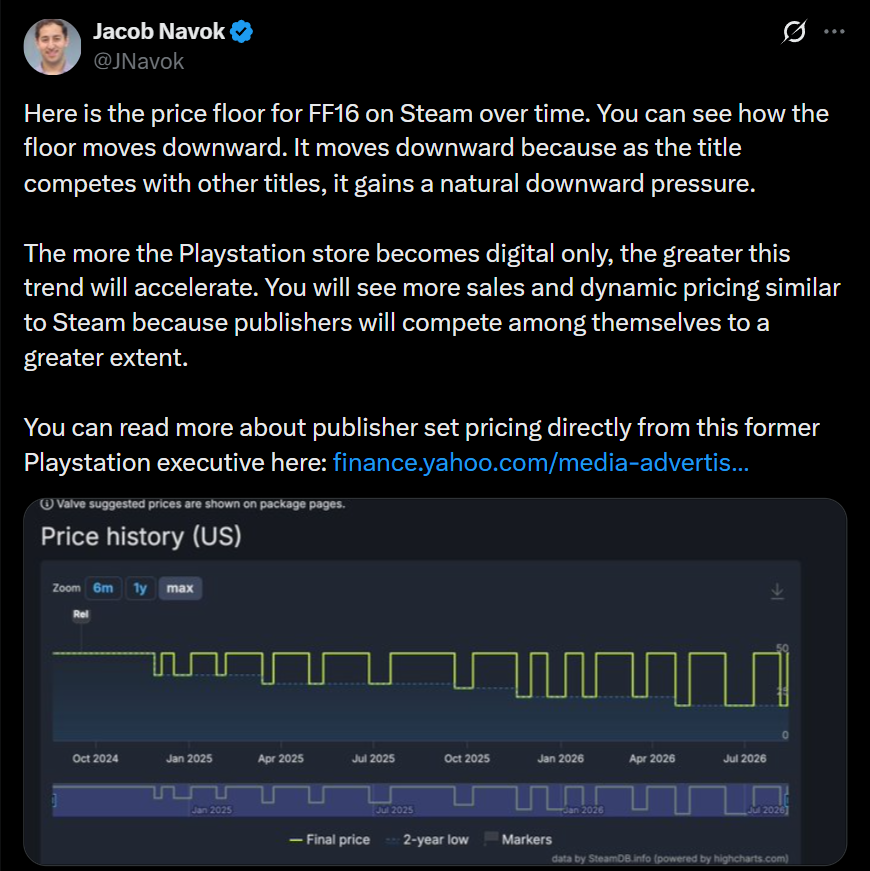Click the info icon beside Valve suggested prices
This screenshot has height=871, width=870.
47,504
